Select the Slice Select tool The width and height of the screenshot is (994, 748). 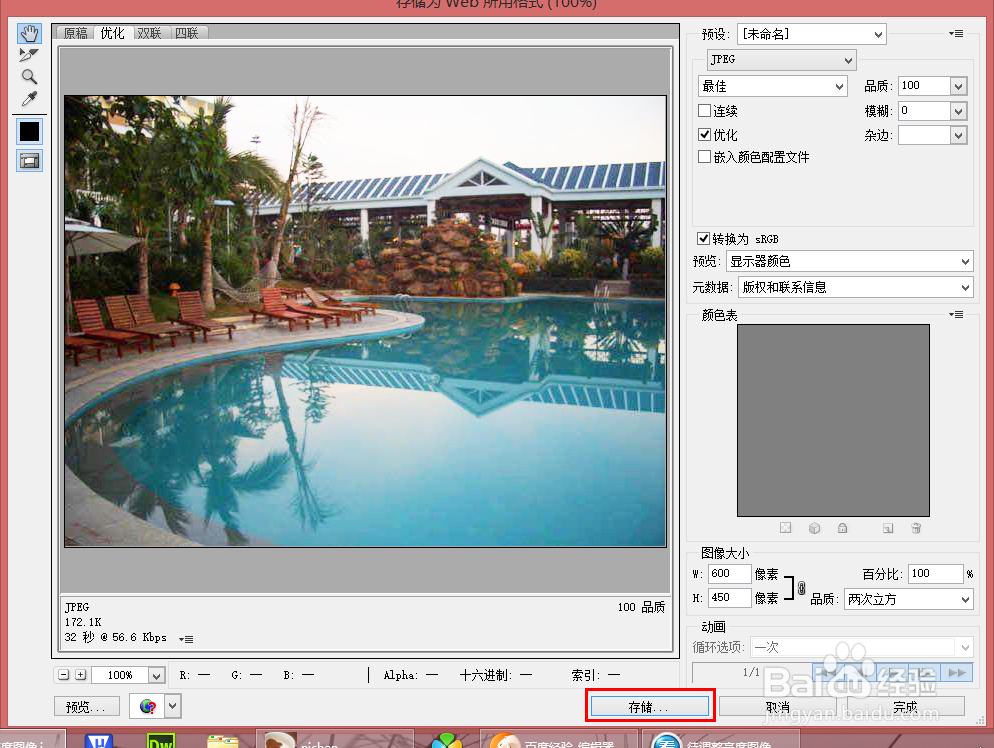29,55
